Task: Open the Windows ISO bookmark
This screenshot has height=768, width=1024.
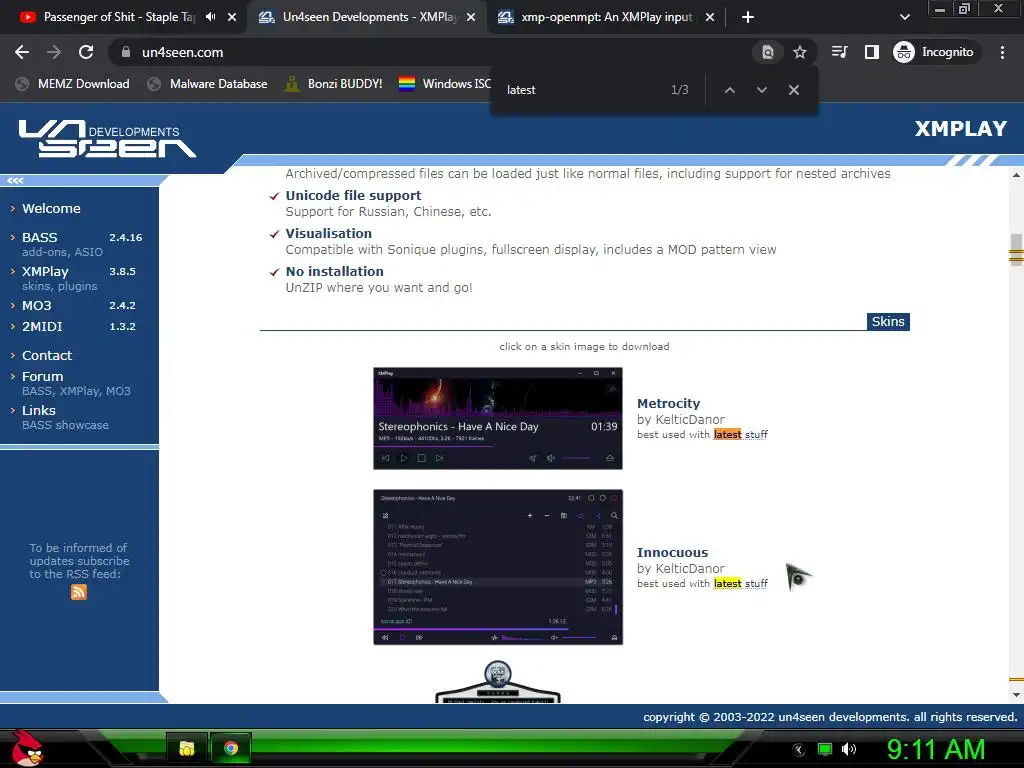Action: [445, 84]
